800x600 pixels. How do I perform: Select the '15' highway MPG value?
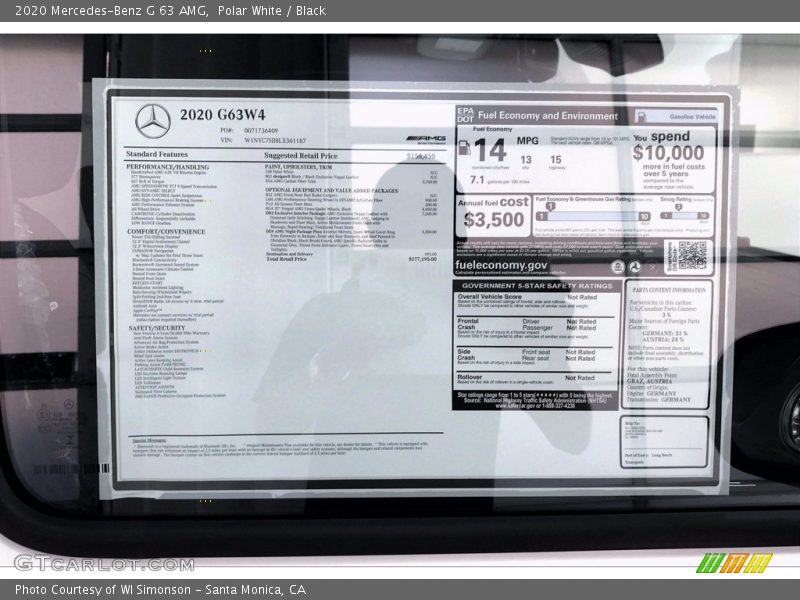556,160
